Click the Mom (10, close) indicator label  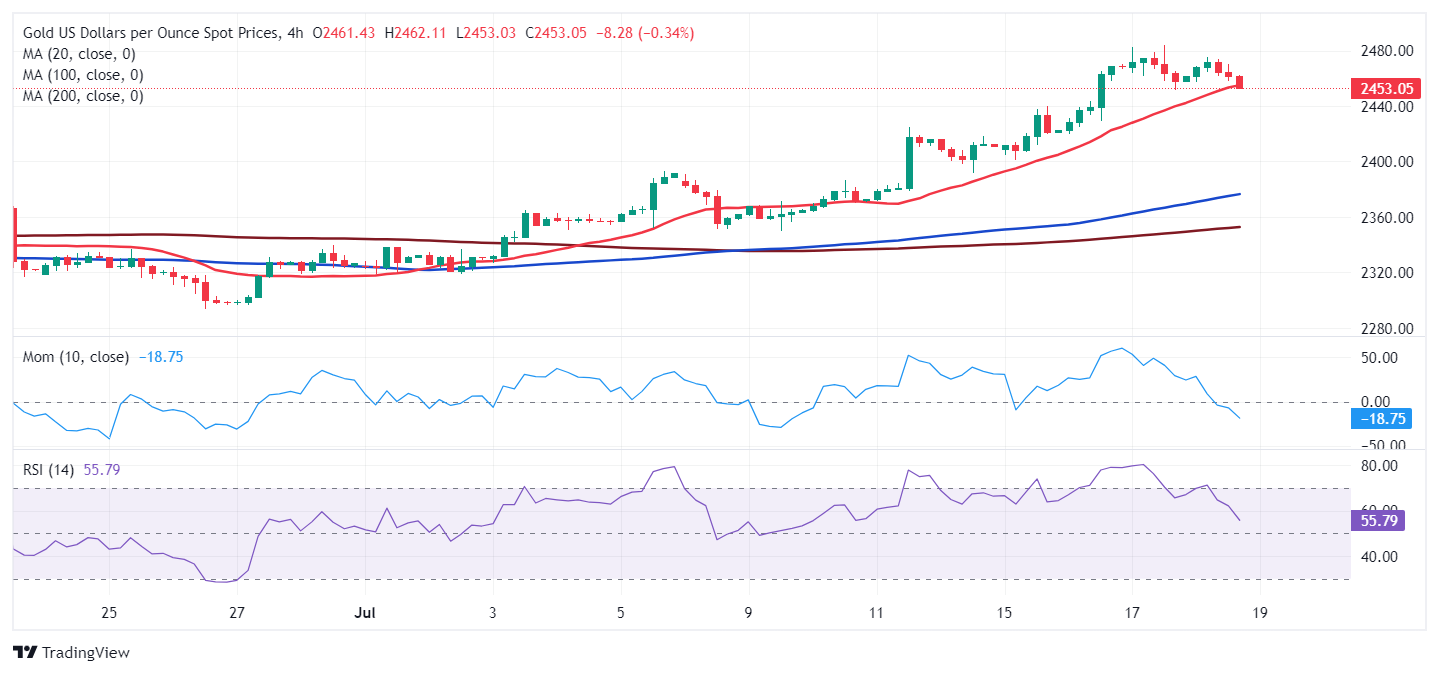pos(76,357)
